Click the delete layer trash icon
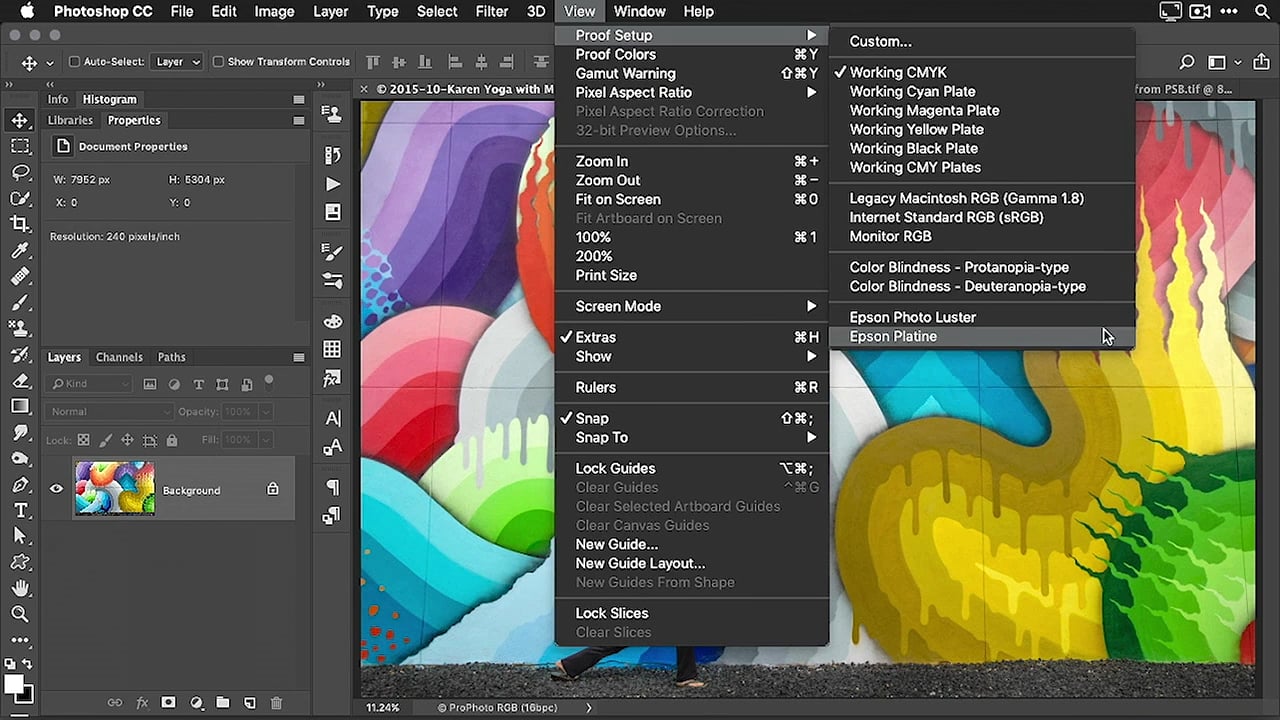This screenshot has height=720, width=1280. (277, 703)
